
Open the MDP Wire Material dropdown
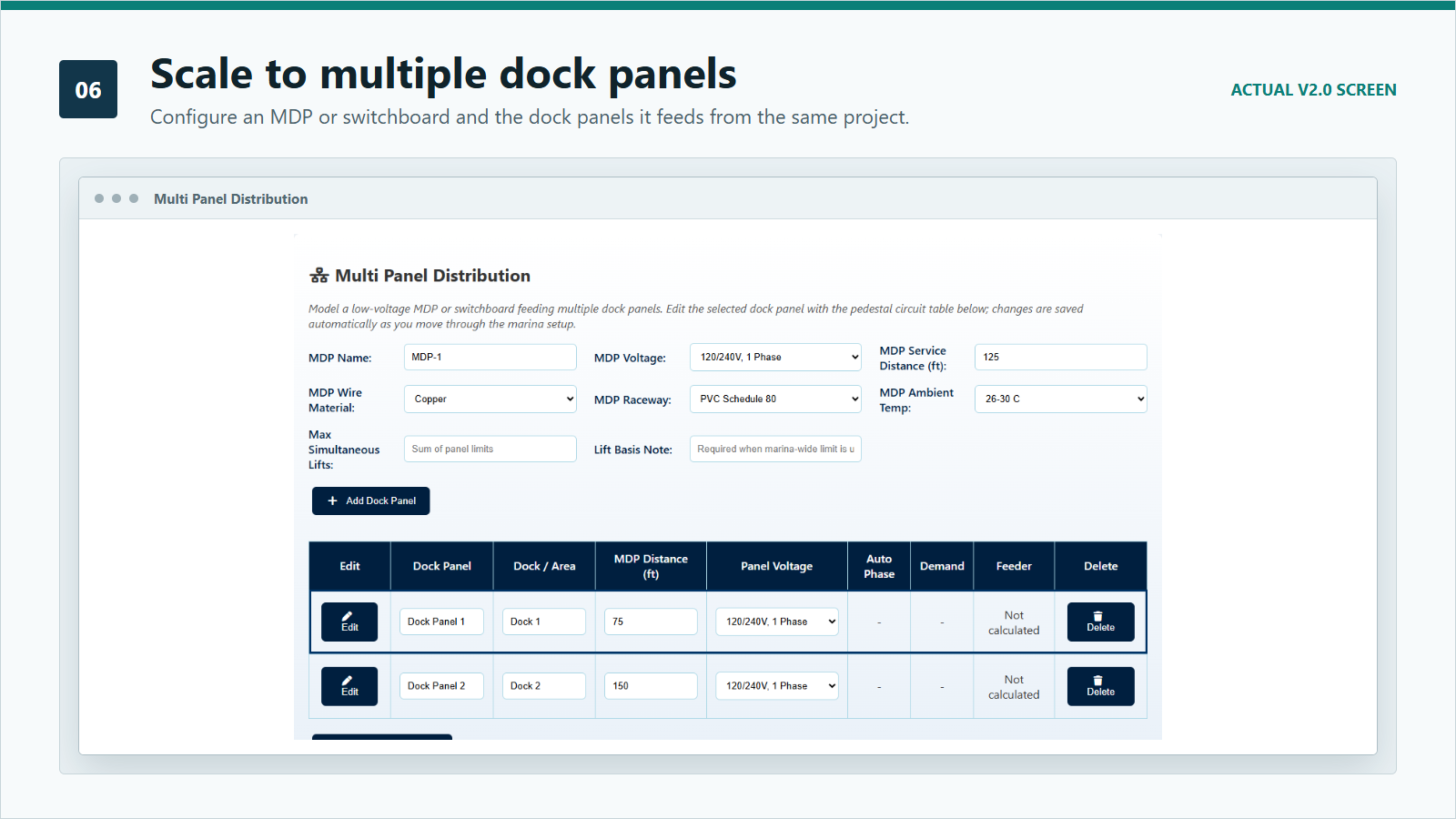[490, 399]
